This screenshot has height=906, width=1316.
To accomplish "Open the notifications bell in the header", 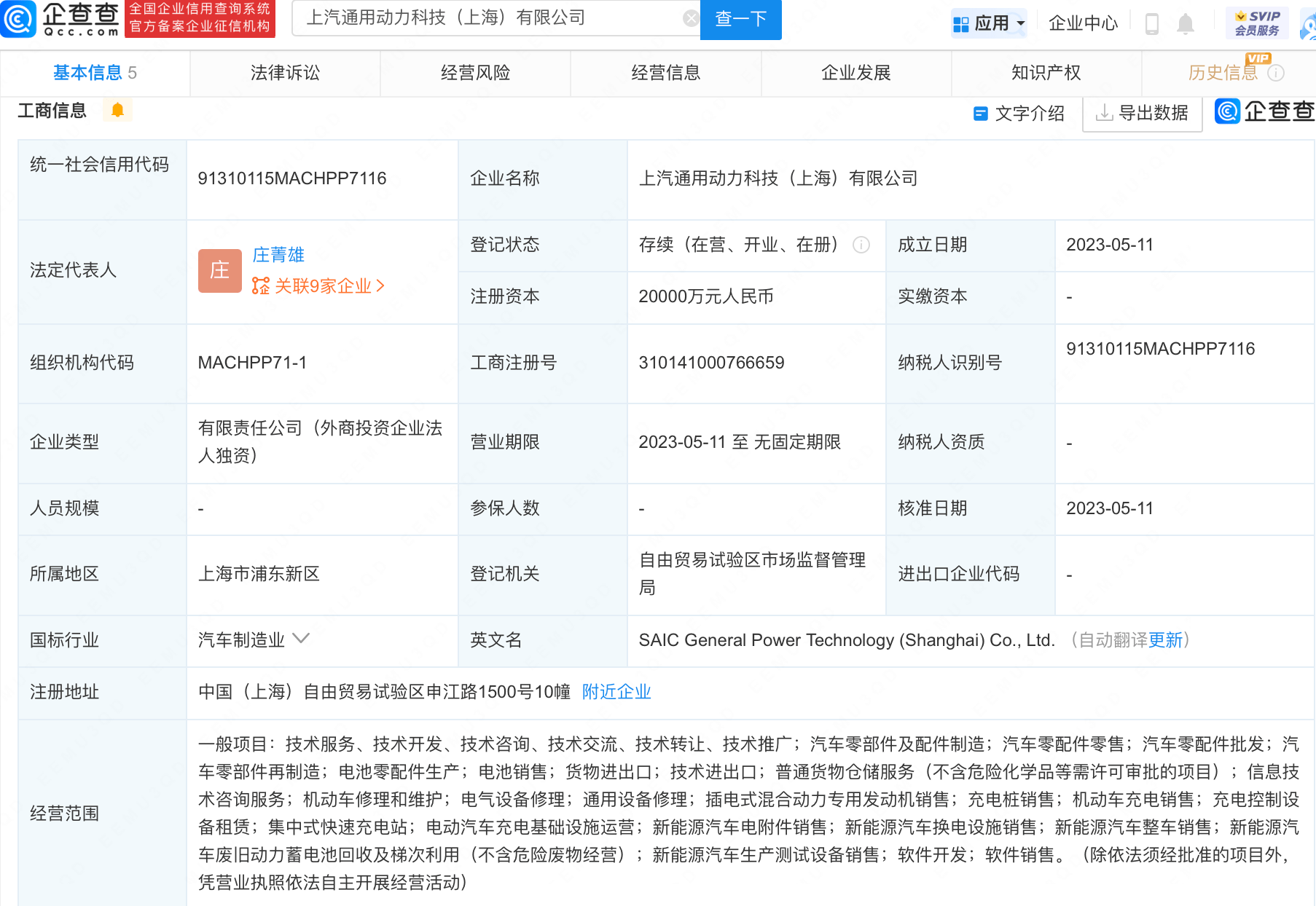I will click(x=1186, y=23).
